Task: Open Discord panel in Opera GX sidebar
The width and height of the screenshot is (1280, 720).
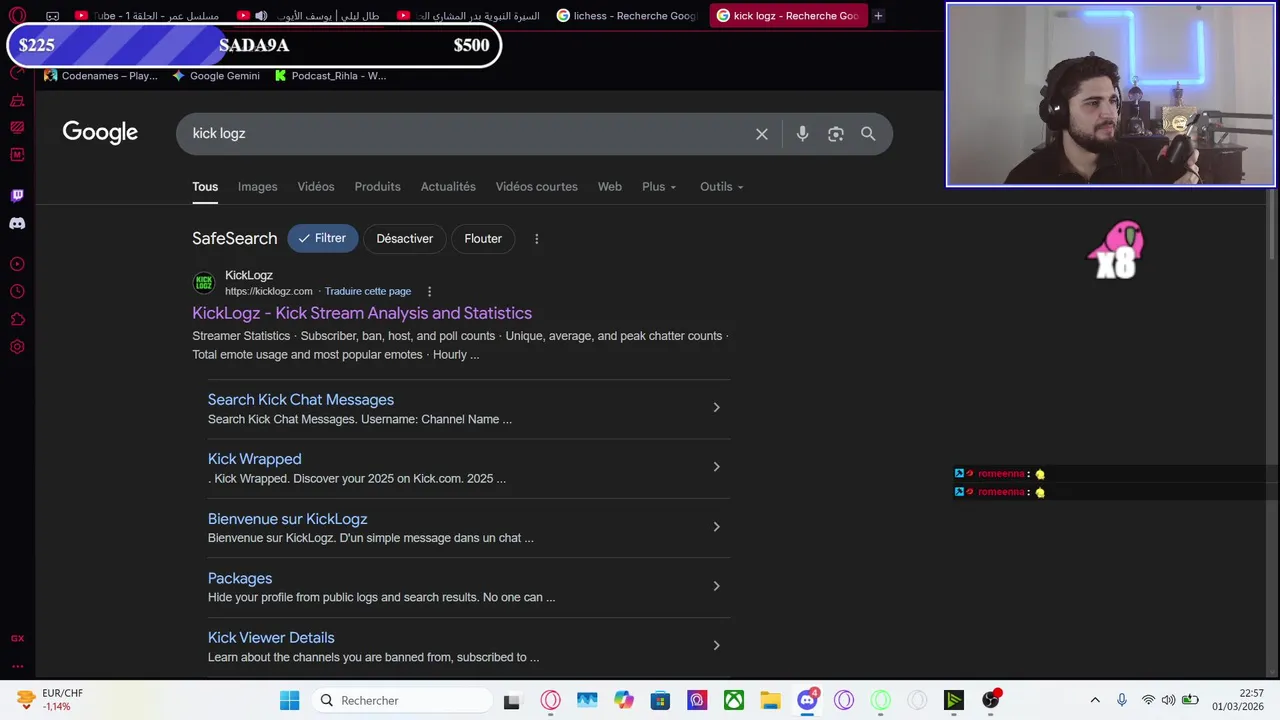Action: (17, 223)
